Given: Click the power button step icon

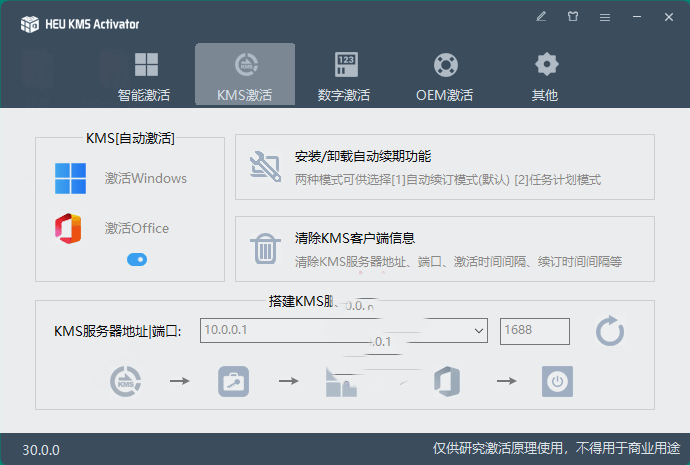Looking at the screenshot, I should click(557, 381).
